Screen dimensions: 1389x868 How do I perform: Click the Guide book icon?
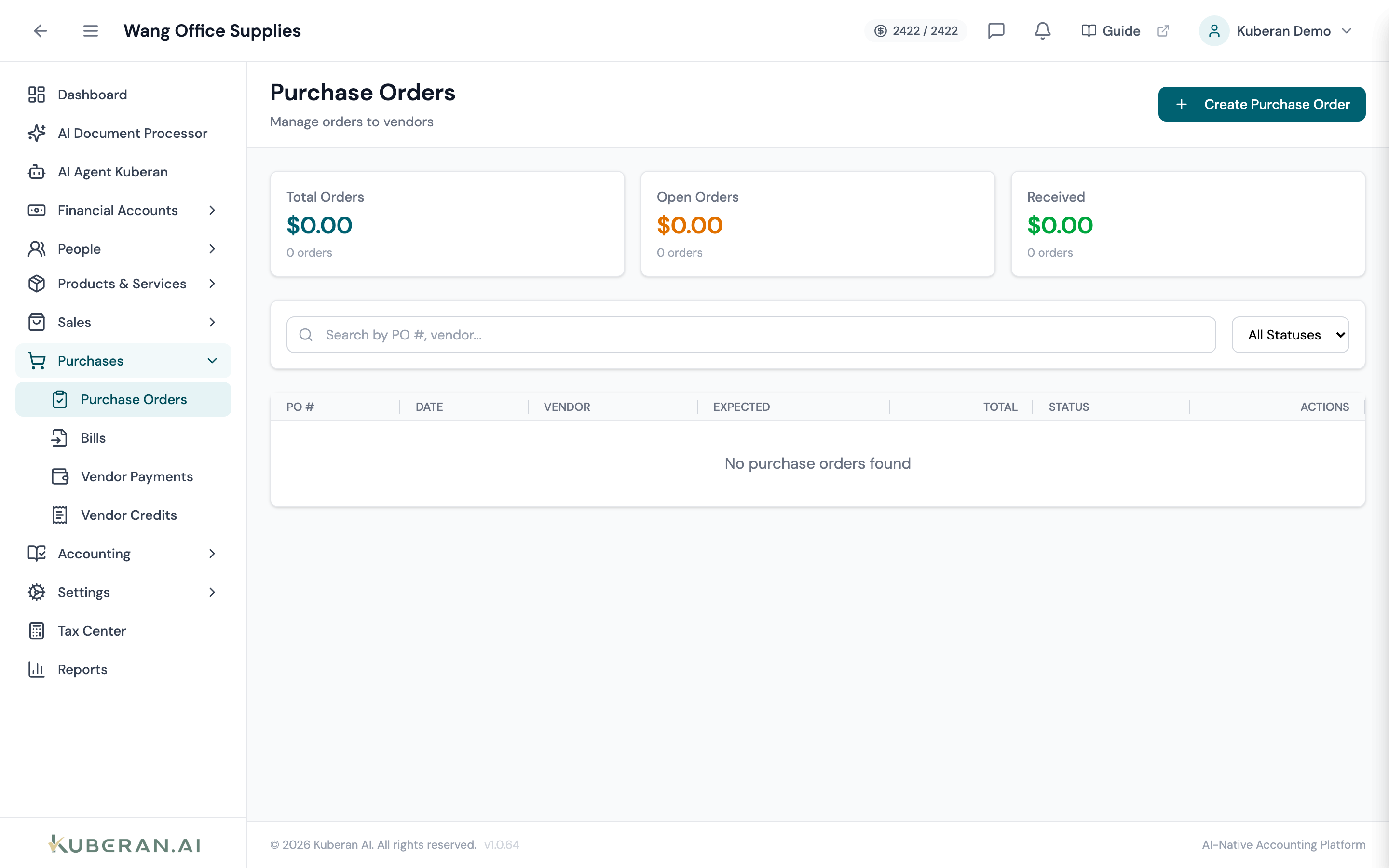pos(1088,30)
